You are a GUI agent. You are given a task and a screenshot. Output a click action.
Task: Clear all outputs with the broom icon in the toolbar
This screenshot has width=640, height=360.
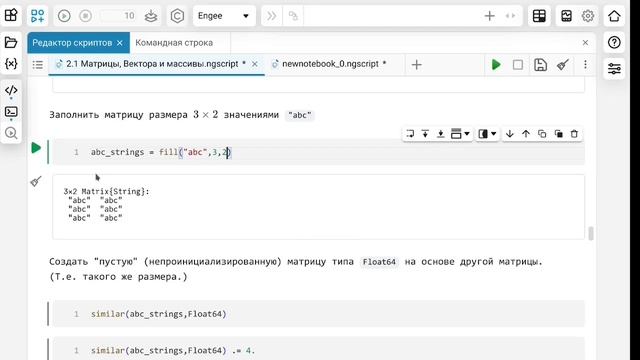(563, 64)
